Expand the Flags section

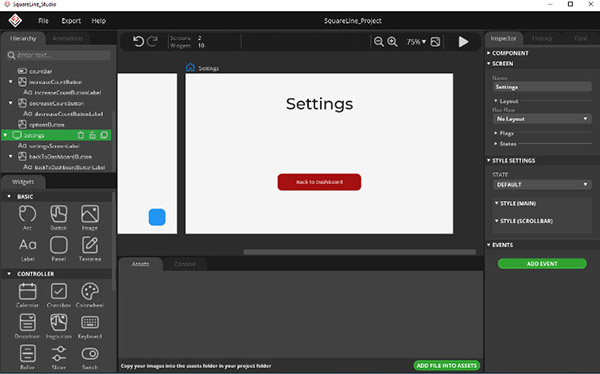[496, 133]
